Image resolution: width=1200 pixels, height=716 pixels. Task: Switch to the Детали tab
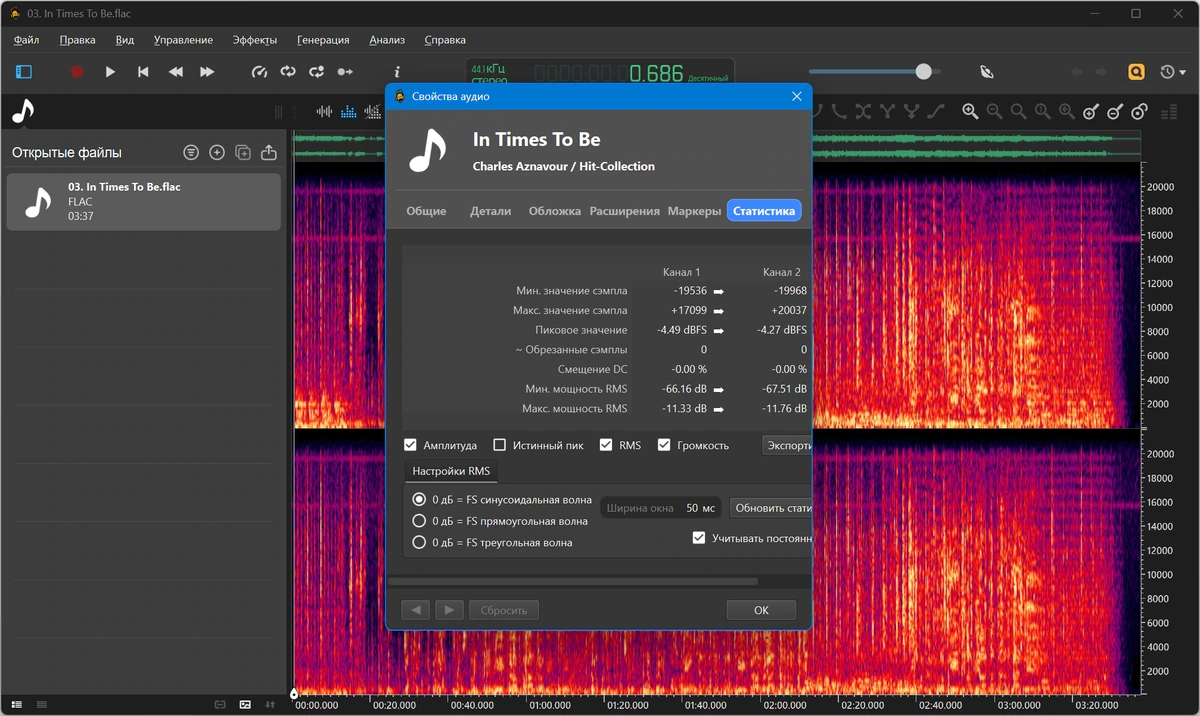(490, 211)
